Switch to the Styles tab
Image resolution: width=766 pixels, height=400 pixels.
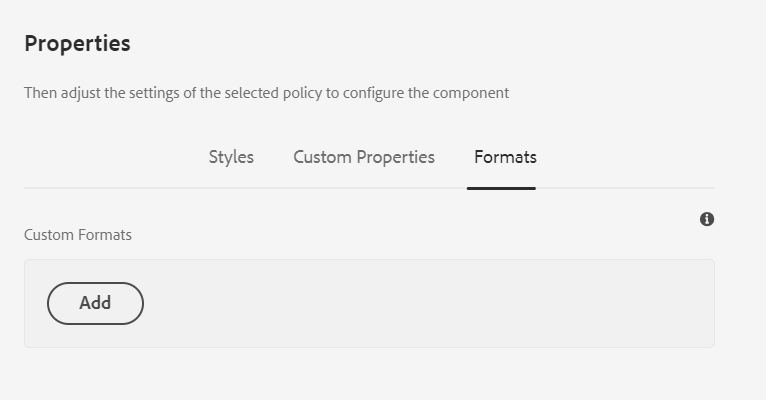(x=231, y=157)
